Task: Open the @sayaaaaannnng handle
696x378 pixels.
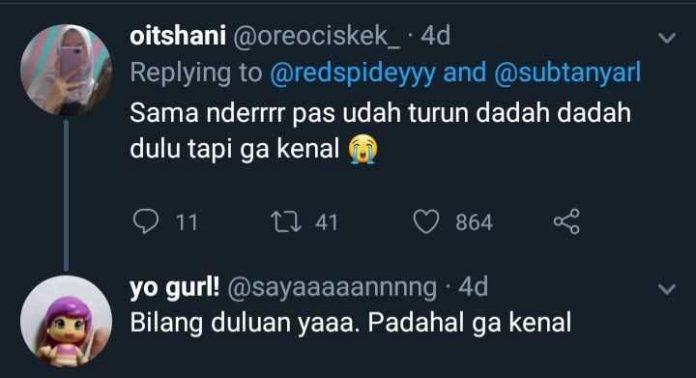Action: point(332,288)
